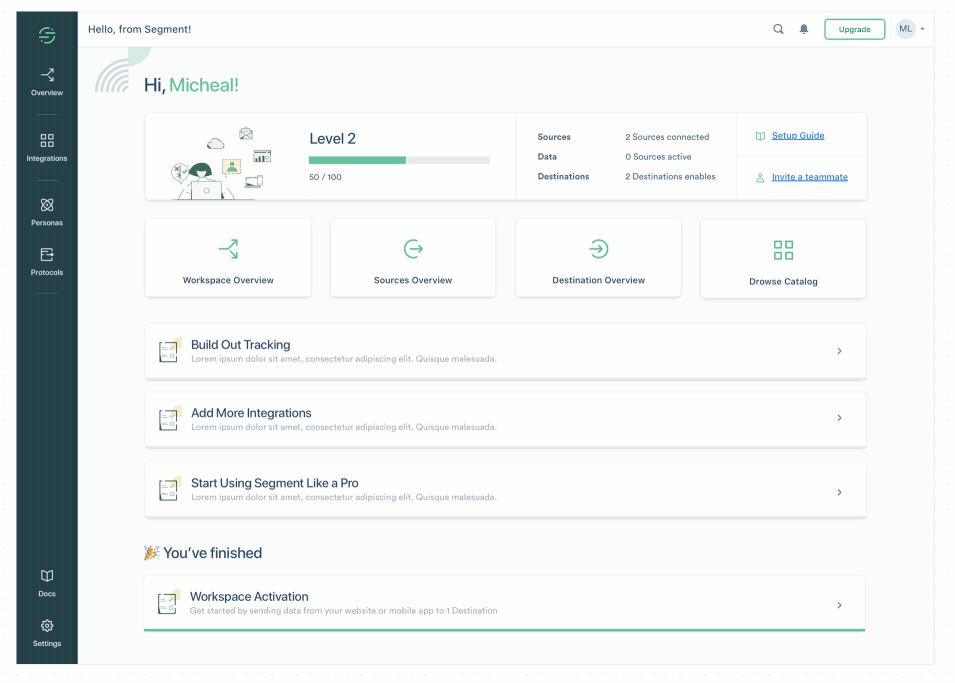Screen dimensions: 955x683
Task: Click the Add More Integrations title
Action: [251, 413]
